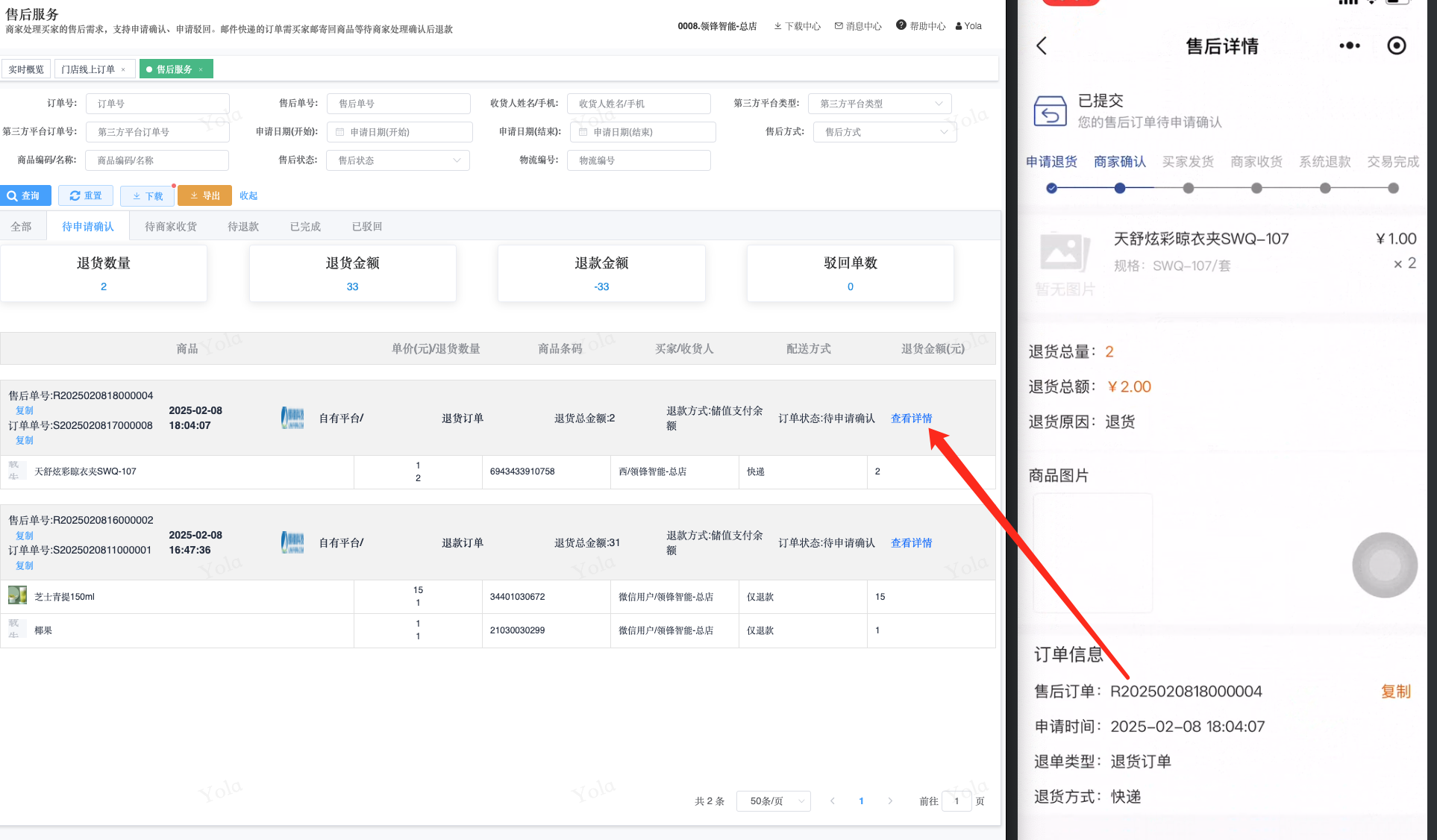This screenshot has width=1437, height=840.
Task: Open 帮助中心 question mark icon
Action: click(901, 25)
